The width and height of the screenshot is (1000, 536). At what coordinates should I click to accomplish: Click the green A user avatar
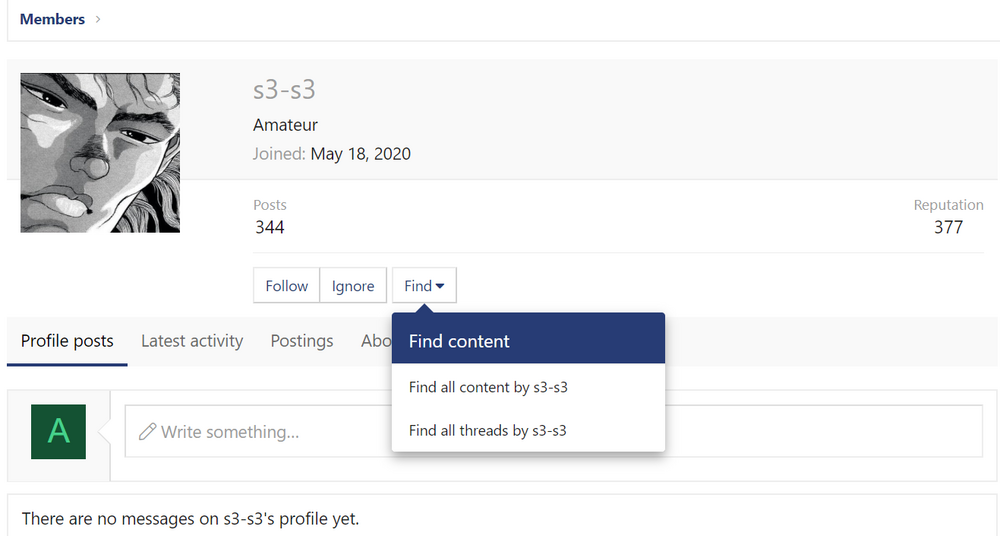(x=59, y=432)
